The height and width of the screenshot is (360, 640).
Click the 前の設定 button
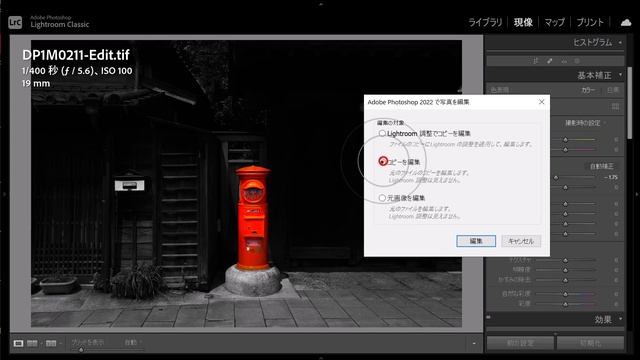click(520, 343)
